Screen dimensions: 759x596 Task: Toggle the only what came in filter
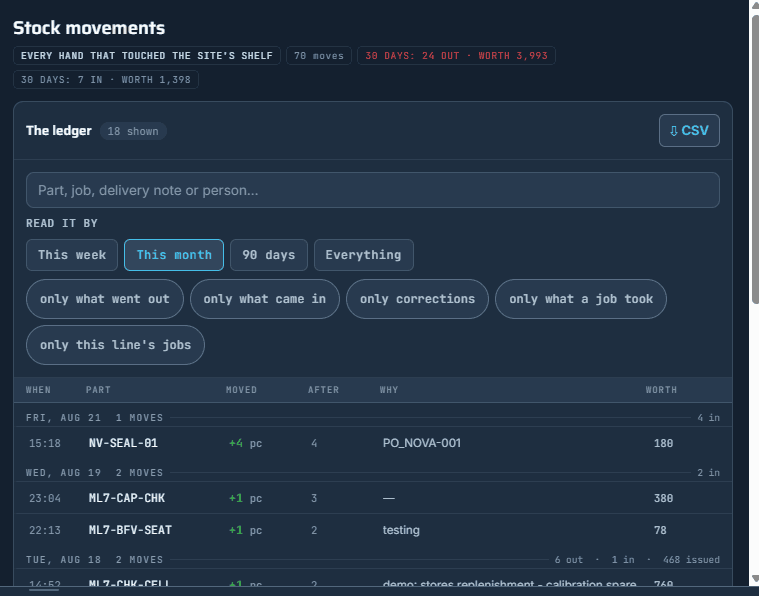[265, 299]
